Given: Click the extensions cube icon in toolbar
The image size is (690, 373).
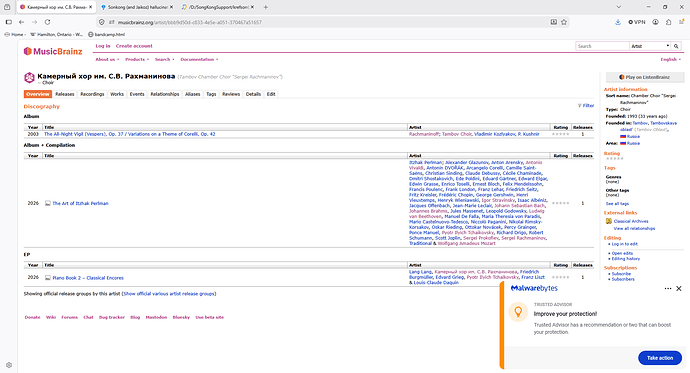Looking at the screenshot, I should tap(668, 22).
